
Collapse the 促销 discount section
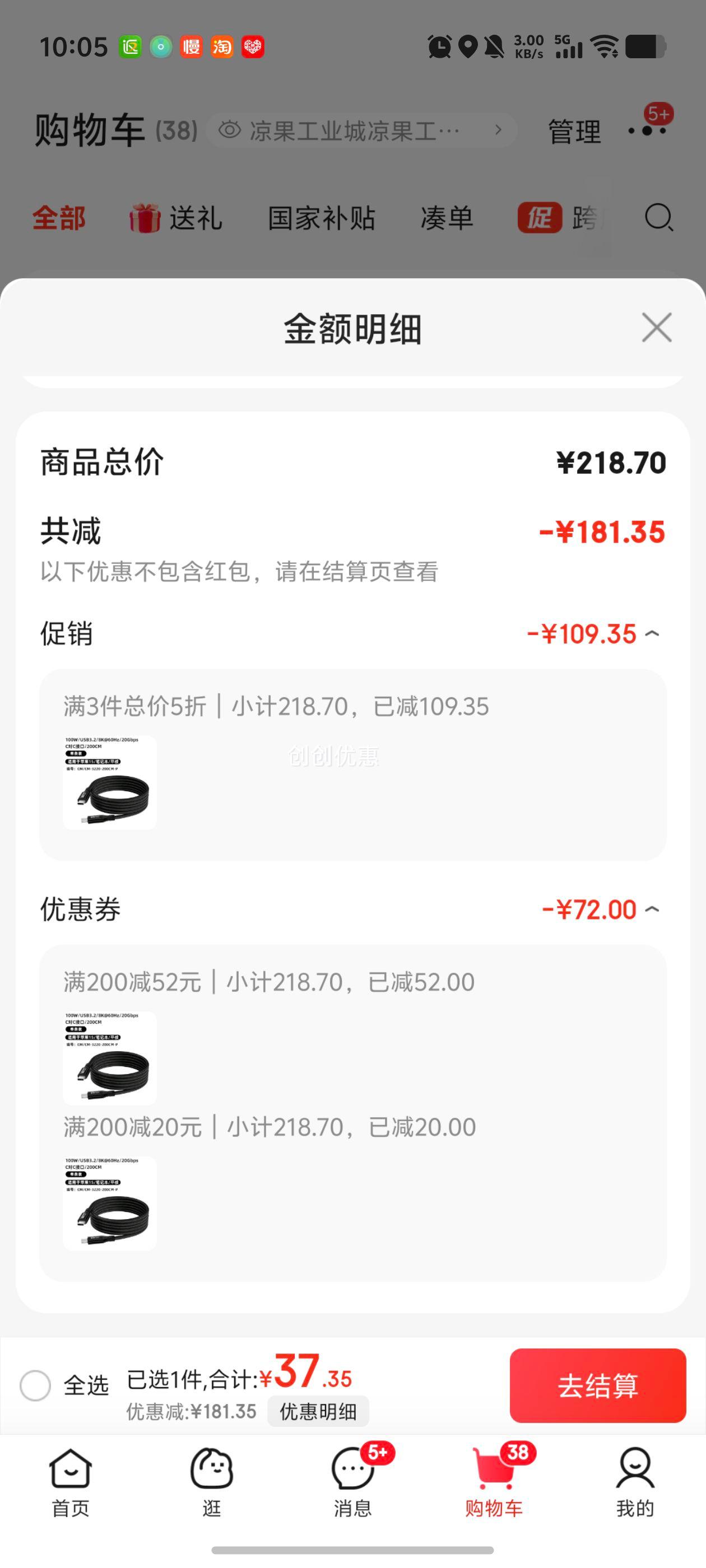coord(652,634)
